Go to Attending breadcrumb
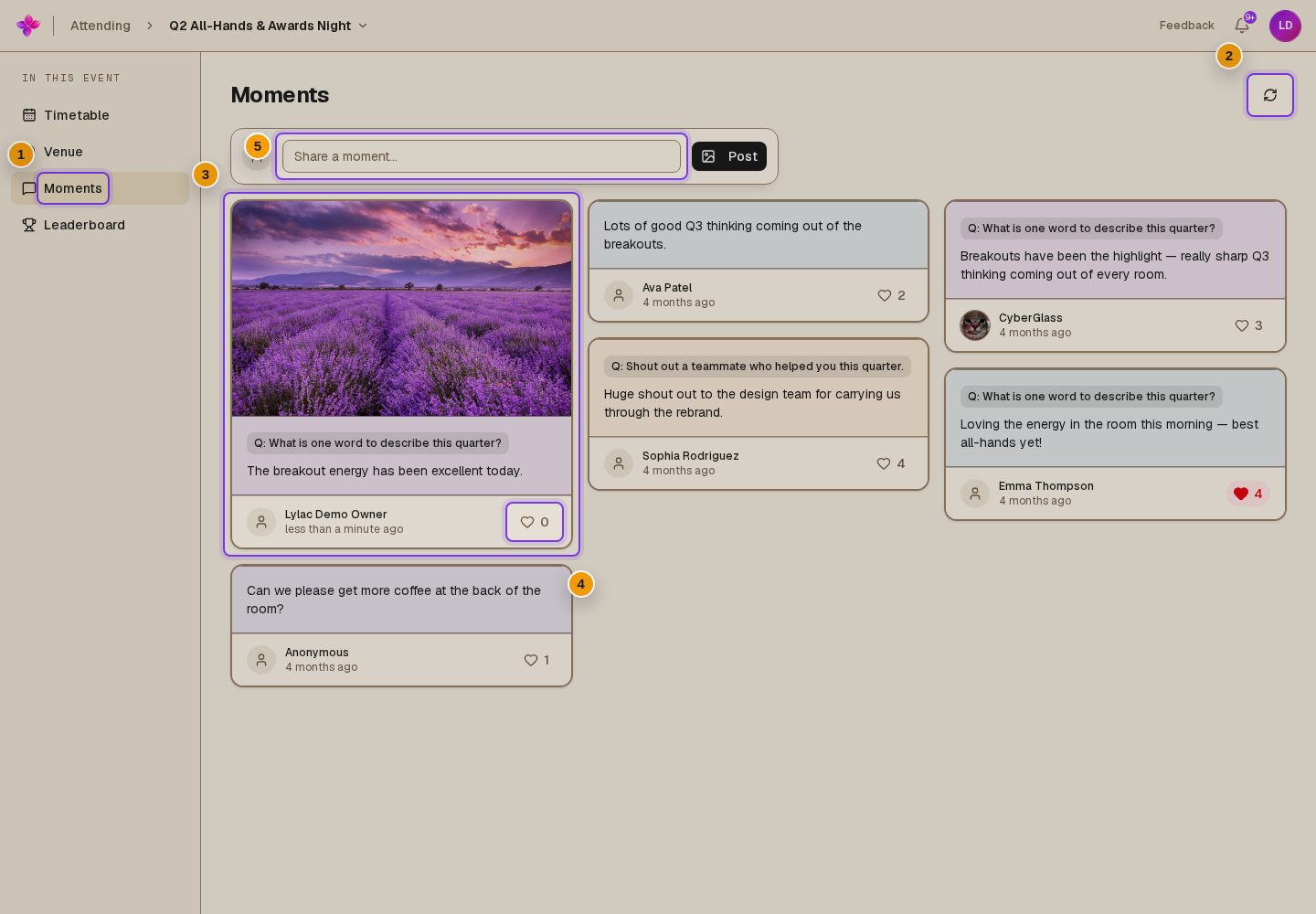The width and height of the screenshot is (1316, 914). [x=101, y=26]
